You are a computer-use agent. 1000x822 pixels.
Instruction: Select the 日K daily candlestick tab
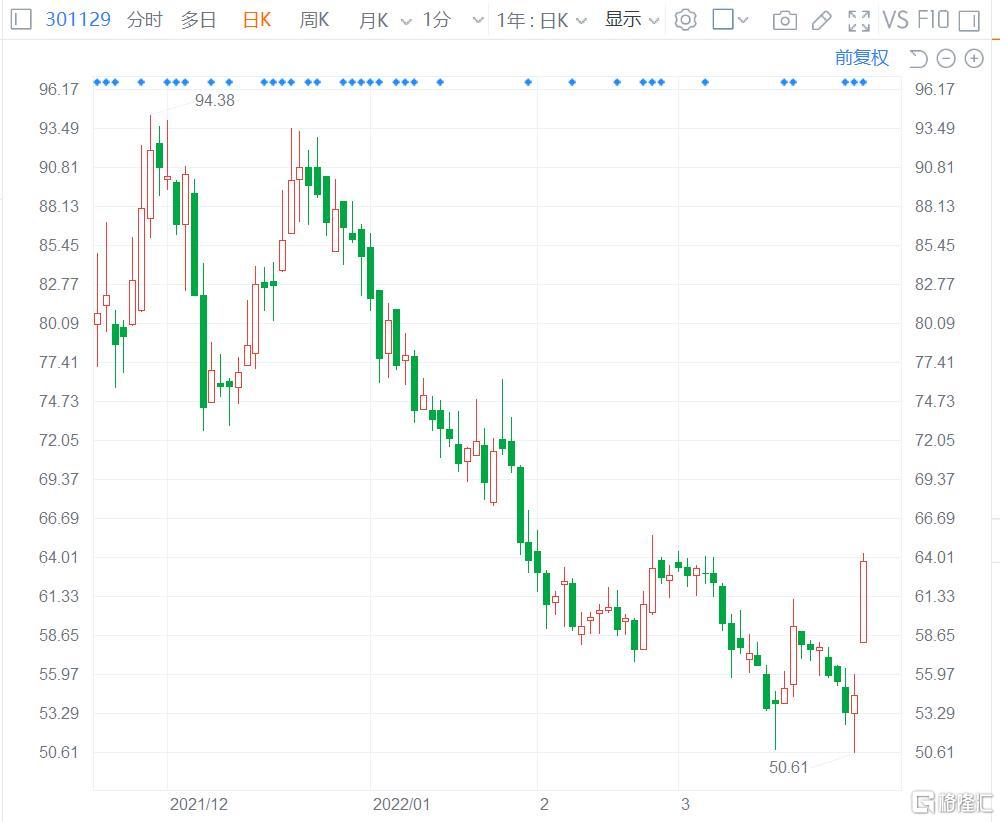point(257,20)
